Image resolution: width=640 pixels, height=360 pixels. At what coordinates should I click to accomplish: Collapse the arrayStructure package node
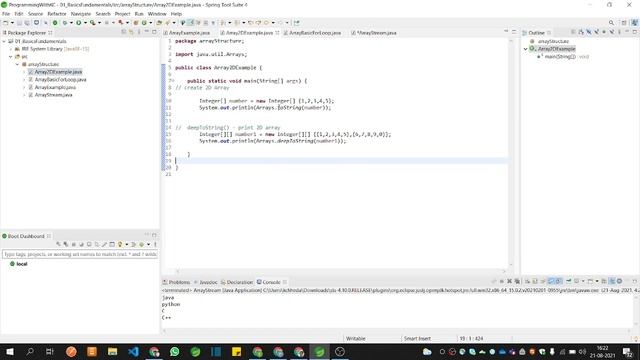pos(18,64)
